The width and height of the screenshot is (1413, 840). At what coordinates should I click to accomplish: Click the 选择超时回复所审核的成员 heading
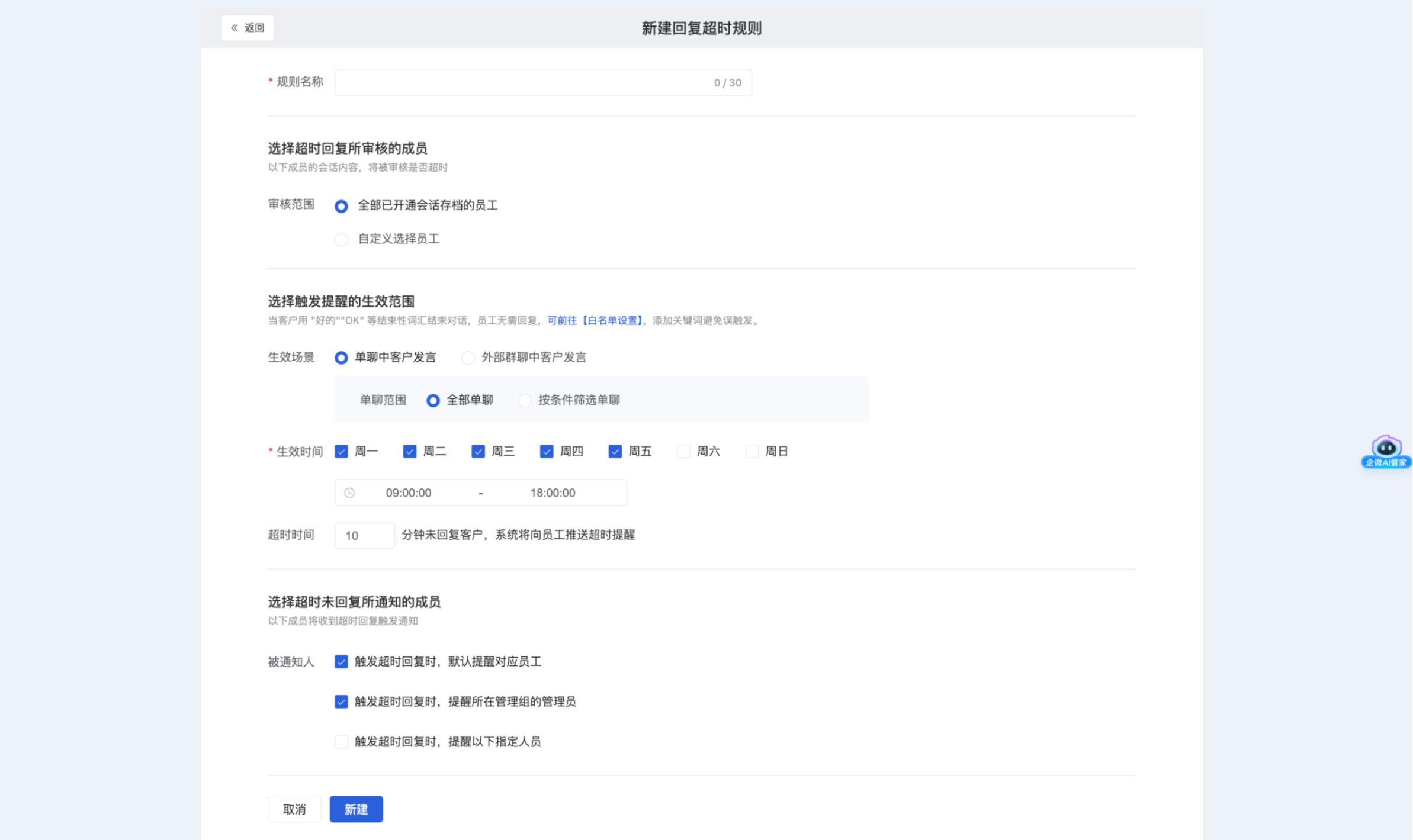348,148
